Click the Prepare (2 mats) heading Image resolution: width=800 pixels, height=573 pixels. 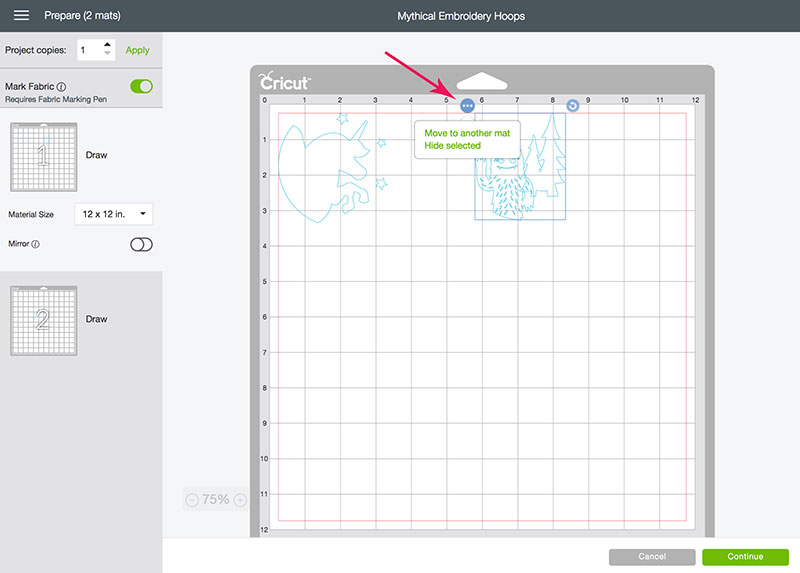(x=83, y=15)
